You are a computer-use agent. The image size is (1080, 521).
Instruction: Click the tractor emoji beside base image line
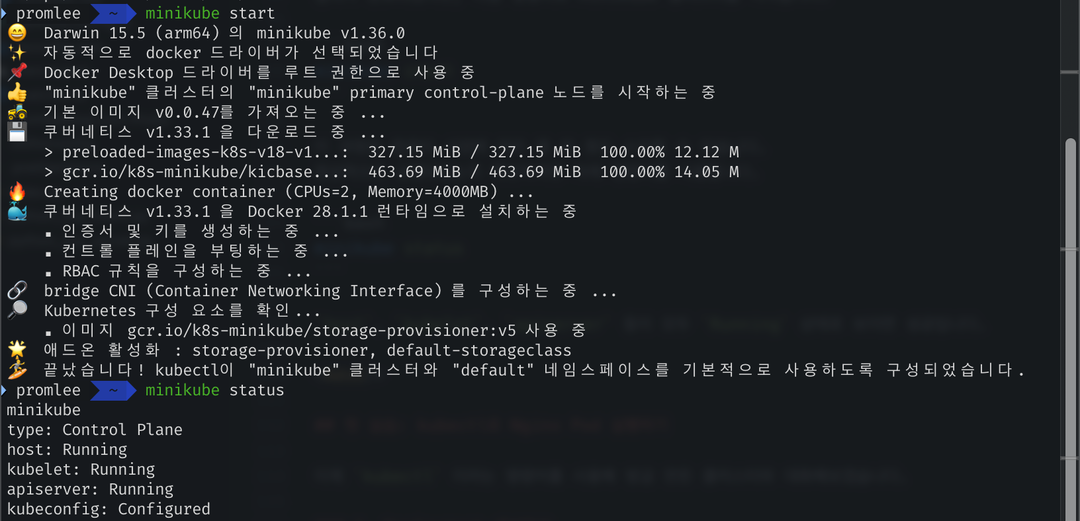(x=16, y=112)
